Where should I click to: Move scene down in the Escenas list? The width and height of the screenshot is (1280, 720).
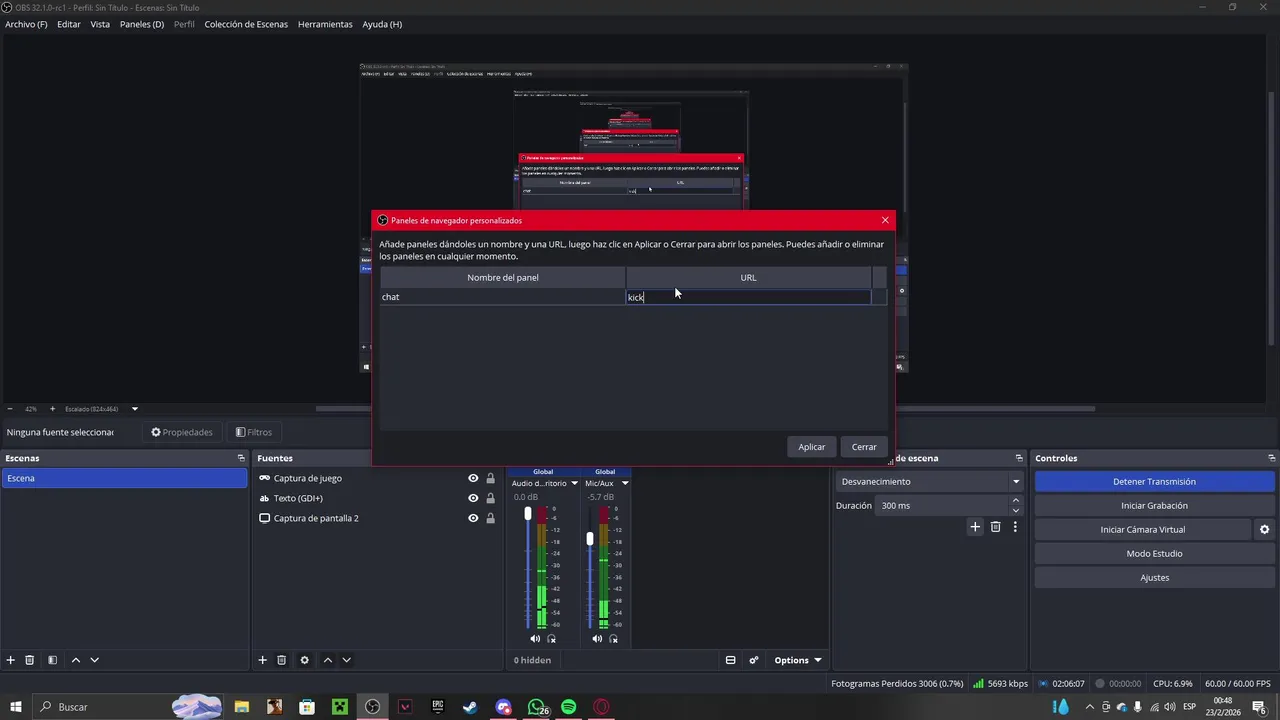pyautogui.click(x=95, y=660)
